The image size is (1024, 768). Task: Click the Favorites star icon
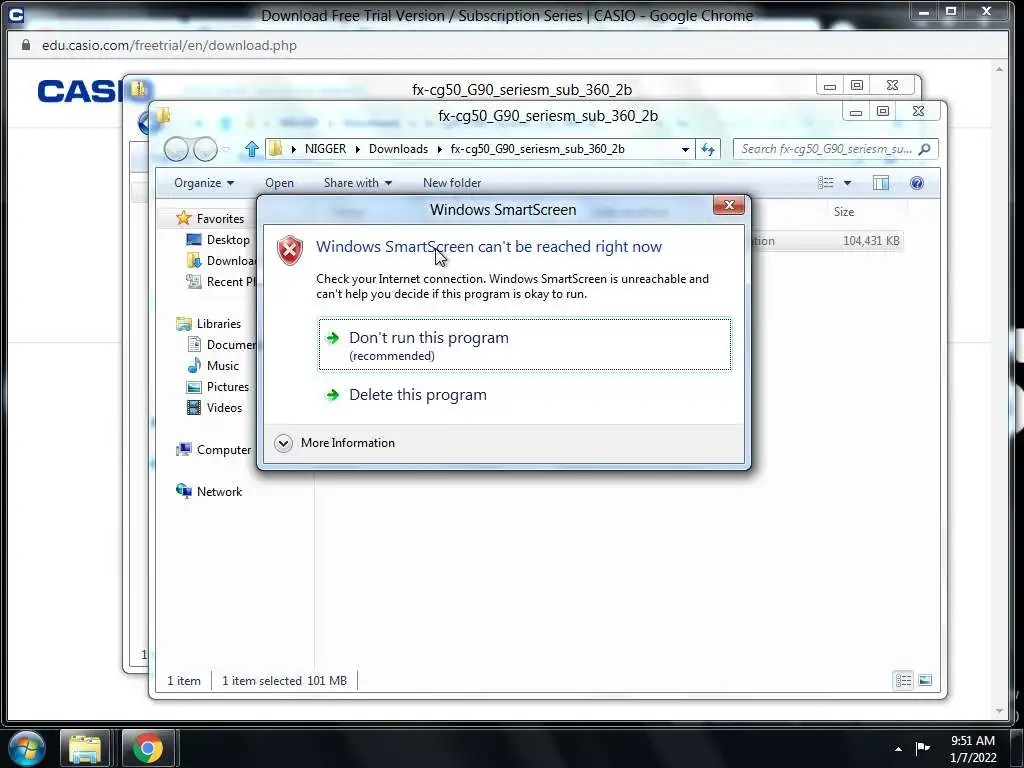coord(184,217)
